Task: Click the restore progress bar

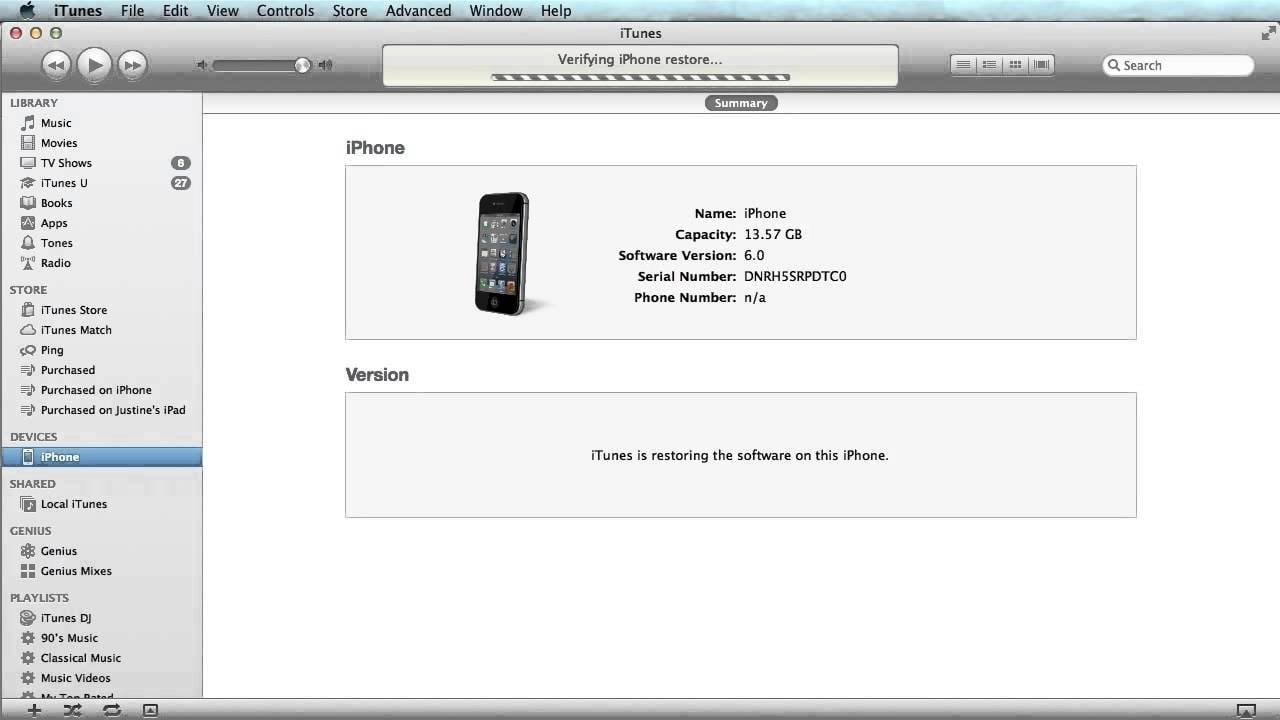Action: click(x=641, y=77)
